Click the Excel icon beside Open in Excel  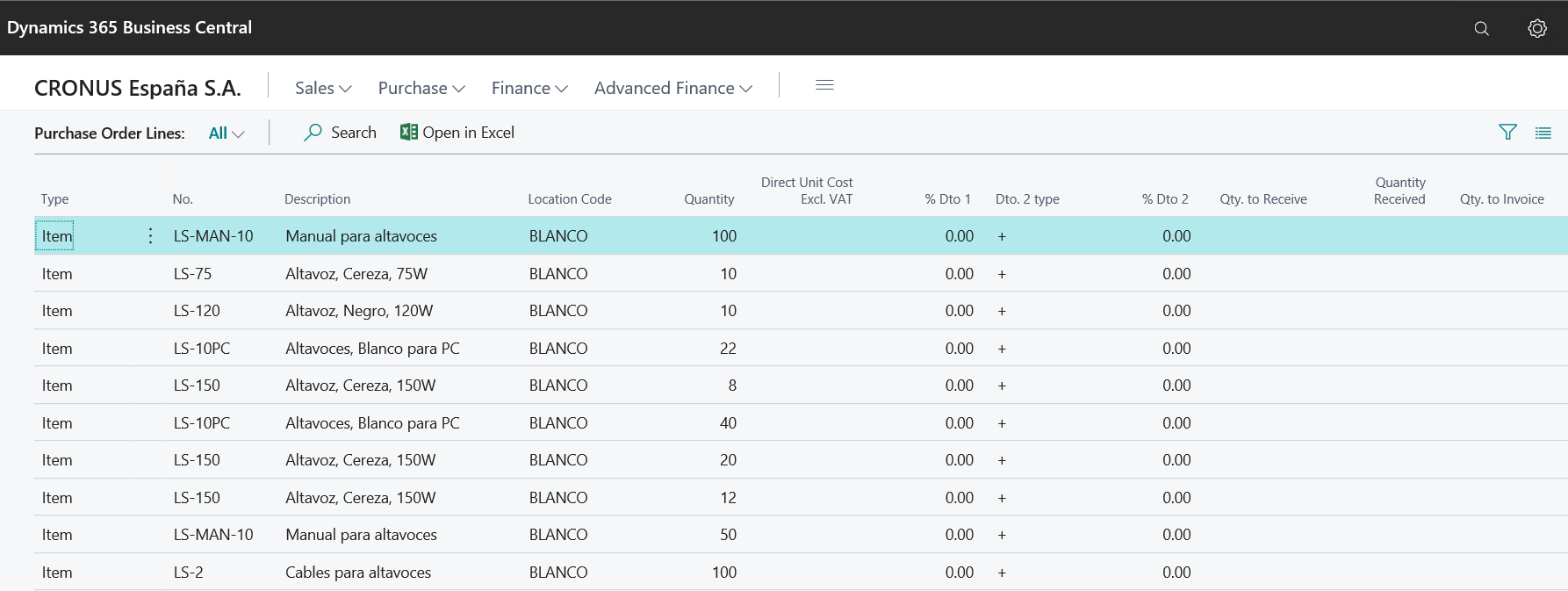pyautogui.click(x=408, y=132)
